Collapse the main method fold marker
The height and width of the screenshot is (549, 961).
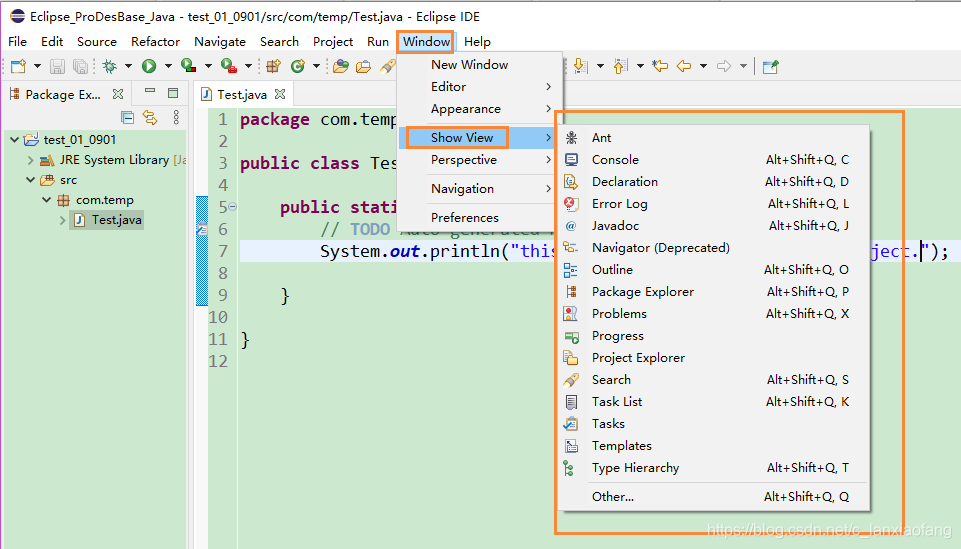coord(232,207)
